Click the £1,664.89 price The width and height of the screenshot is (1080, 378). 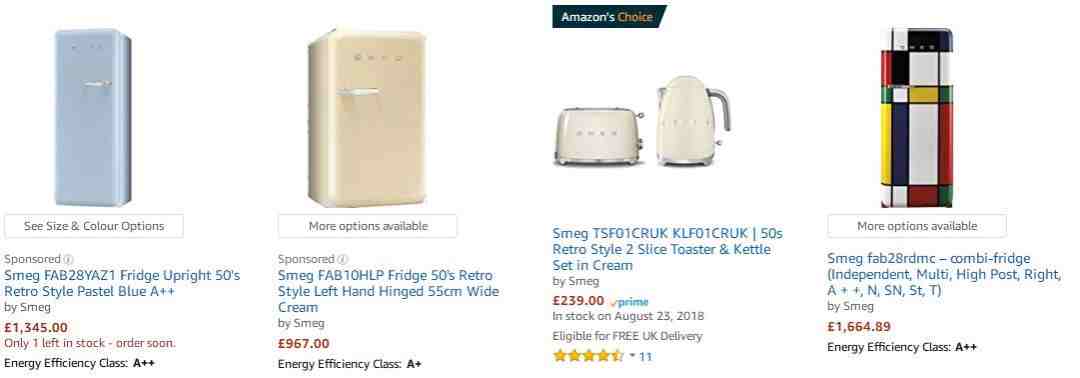(x=859, y=327)
